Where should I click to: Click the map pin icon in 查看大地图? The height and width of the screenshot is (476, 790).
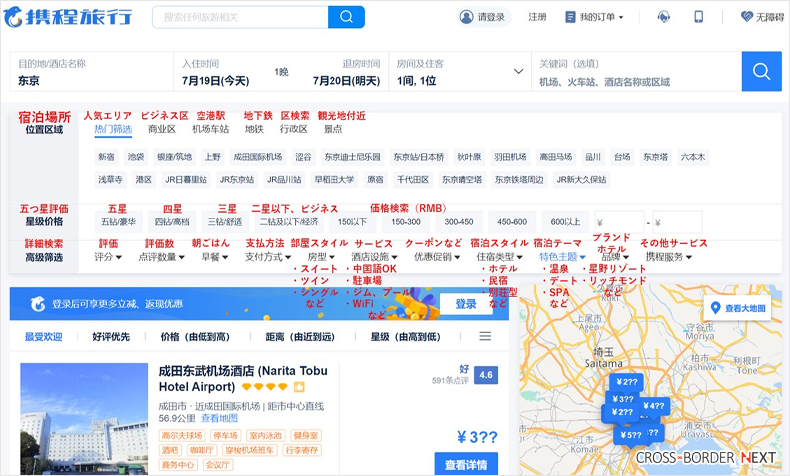point(715,308)
